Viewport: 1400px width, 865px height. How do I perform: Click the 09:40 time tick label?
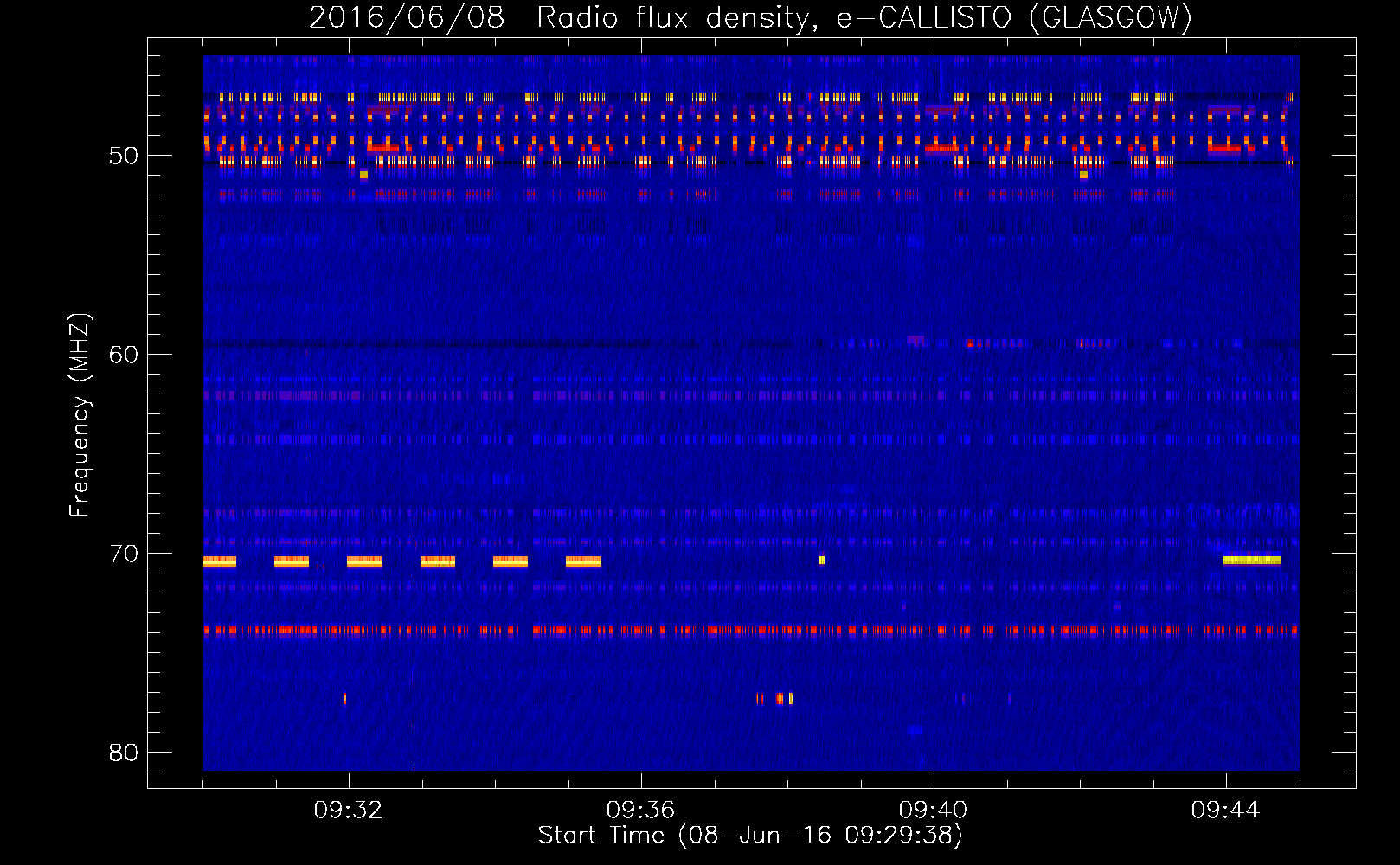coord(933,811)
